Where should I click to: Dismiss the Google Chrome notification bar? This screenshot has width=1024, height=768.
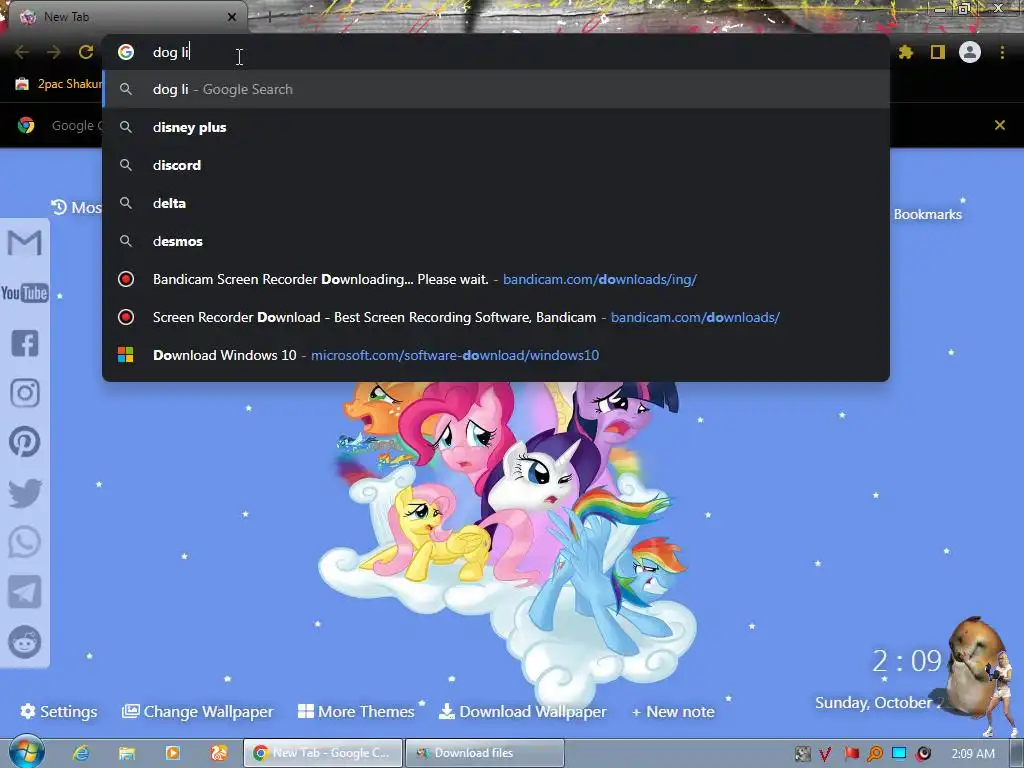pos(1000,125)
